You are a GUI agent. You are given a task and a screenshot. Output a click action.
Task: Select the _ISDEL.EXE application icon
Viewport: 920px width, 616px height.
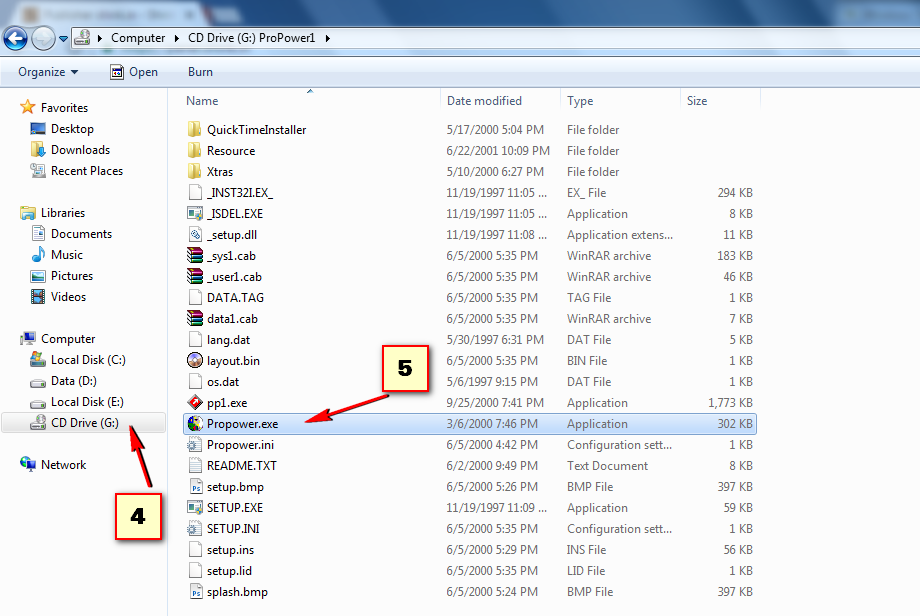[x=195, y=214]
